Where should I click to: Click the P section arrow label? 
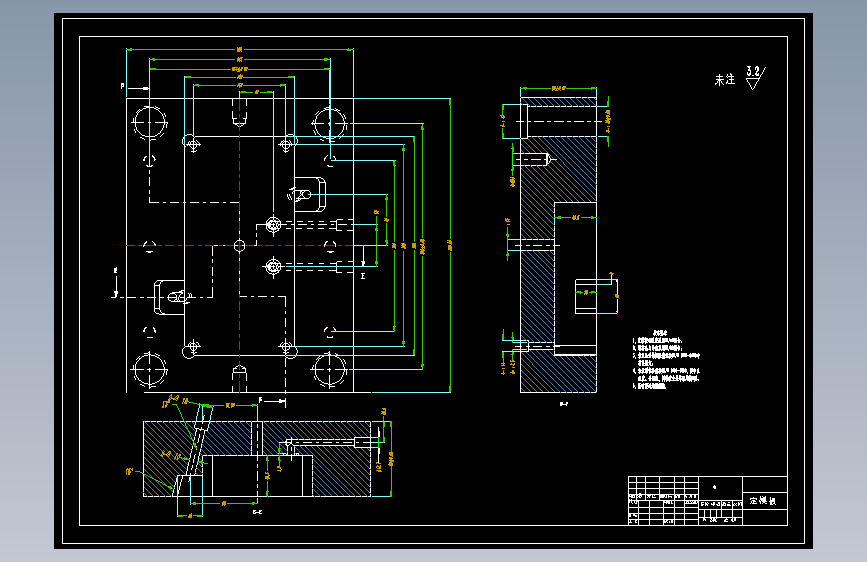tap(123, 86)
